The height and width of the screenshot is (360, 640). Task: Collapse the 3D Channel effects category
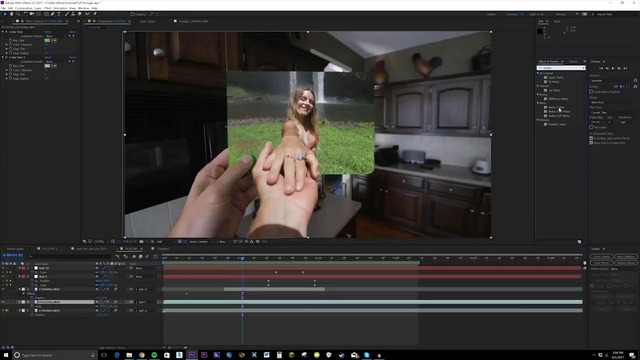[538, 73]
